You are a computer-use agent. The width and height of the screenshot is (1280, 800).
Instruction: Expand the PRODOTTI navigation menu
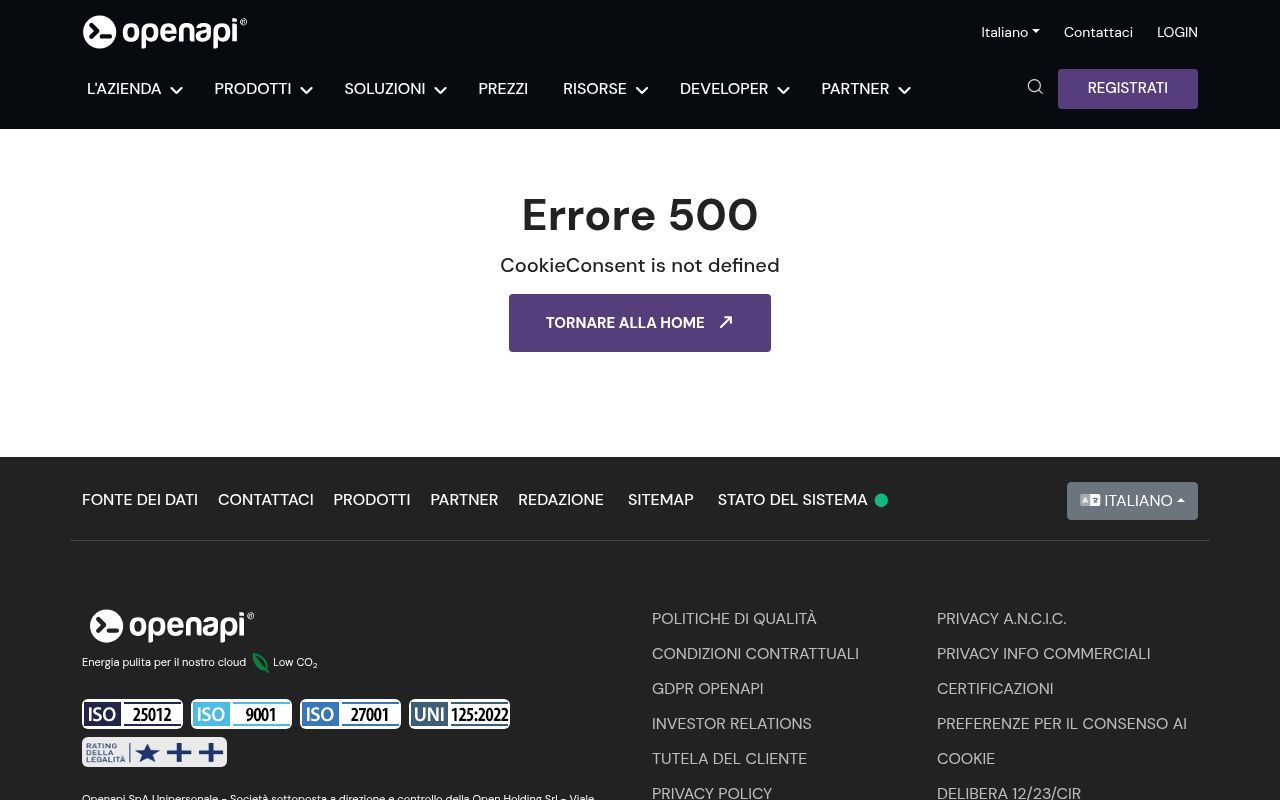point(263,89)
